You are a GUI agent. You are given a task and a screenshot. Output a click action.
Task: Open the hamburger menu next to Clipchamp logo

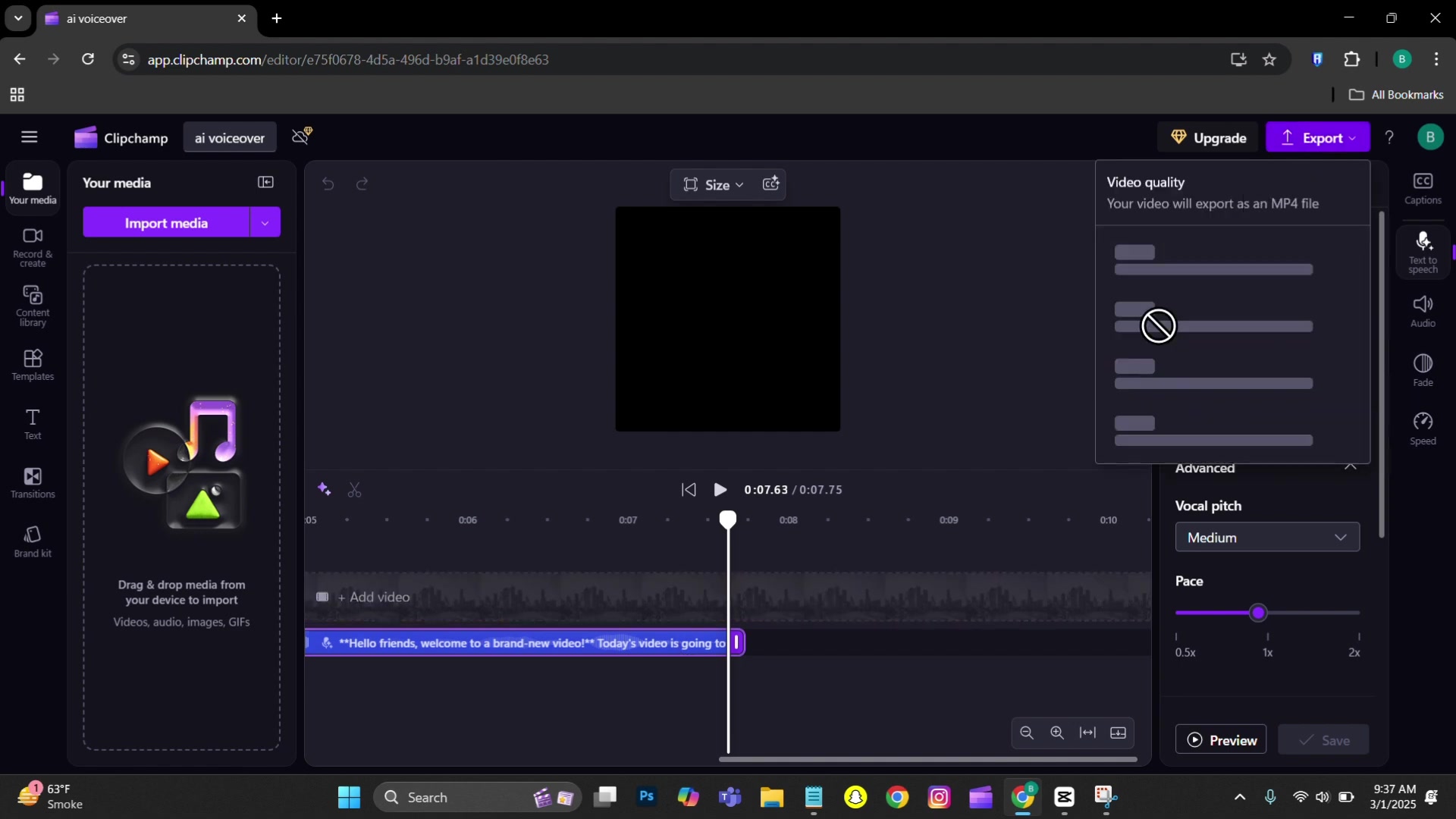pyautogui.click(x=30, y=137)
